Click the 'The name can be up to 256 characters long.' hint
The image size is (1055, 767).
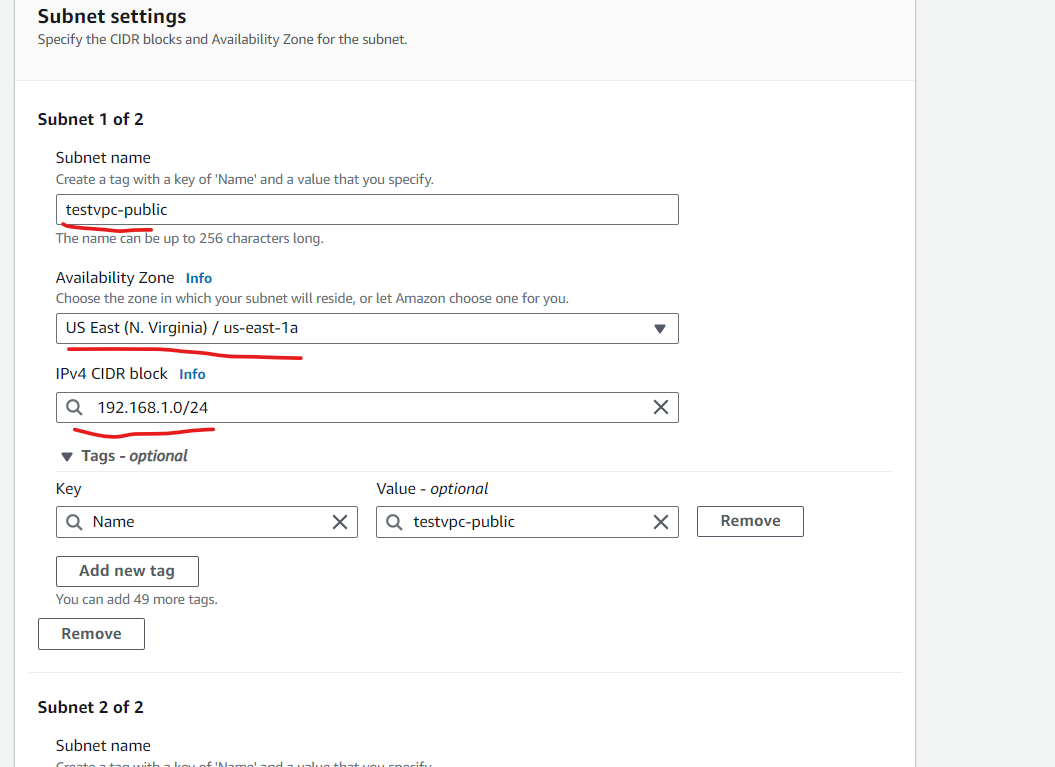pos(190,238)
